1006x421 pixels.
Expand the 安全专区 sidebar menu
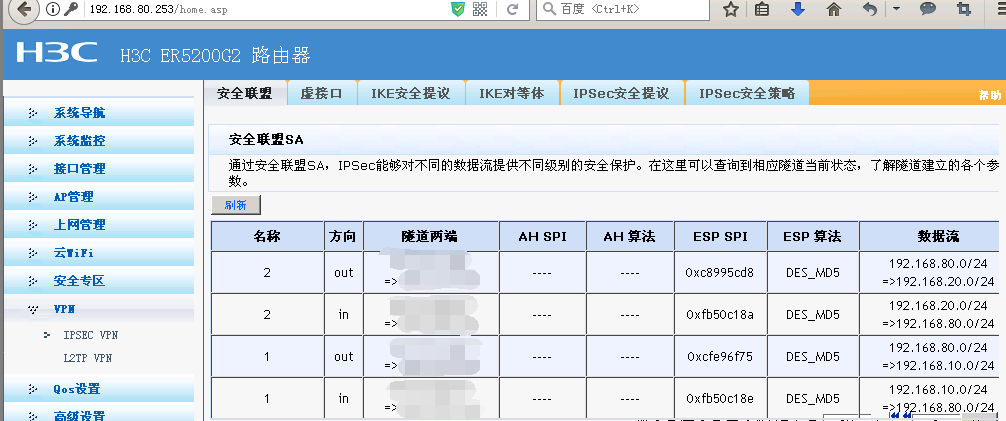pos(99,280)
